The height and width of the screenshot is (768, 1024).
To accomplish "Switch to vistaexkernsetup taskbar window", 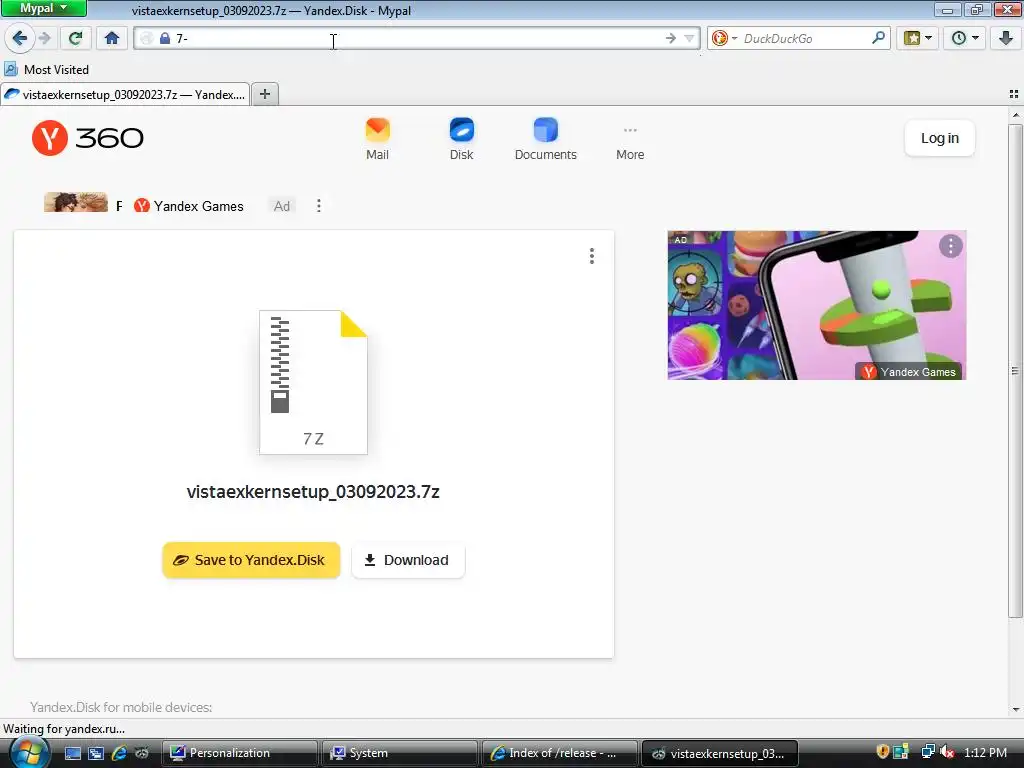I will [x=720, y=753].
